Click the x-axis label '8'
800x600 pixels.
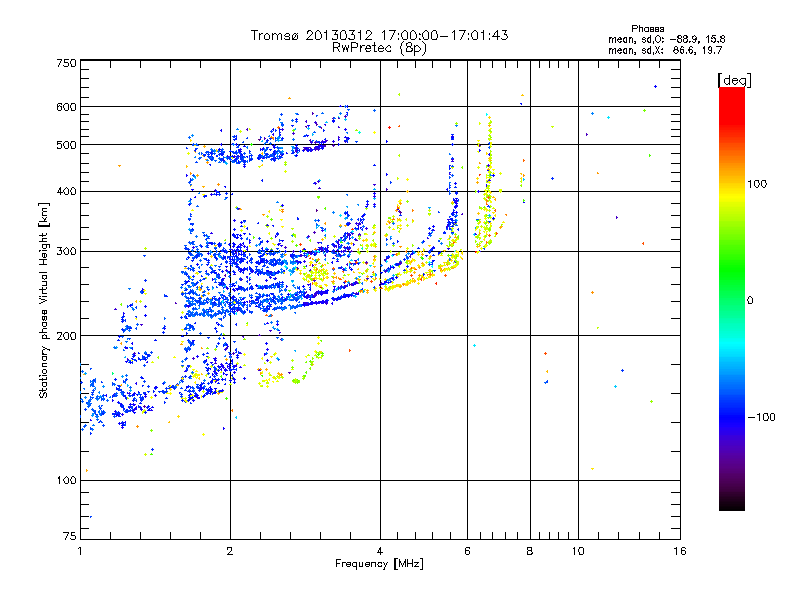(x=530, y=551)
